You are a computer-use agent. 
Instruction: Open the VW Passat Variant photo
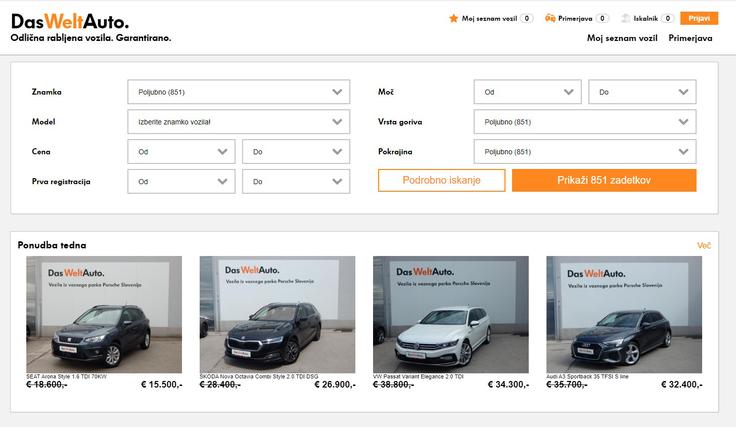coord(451,314)
